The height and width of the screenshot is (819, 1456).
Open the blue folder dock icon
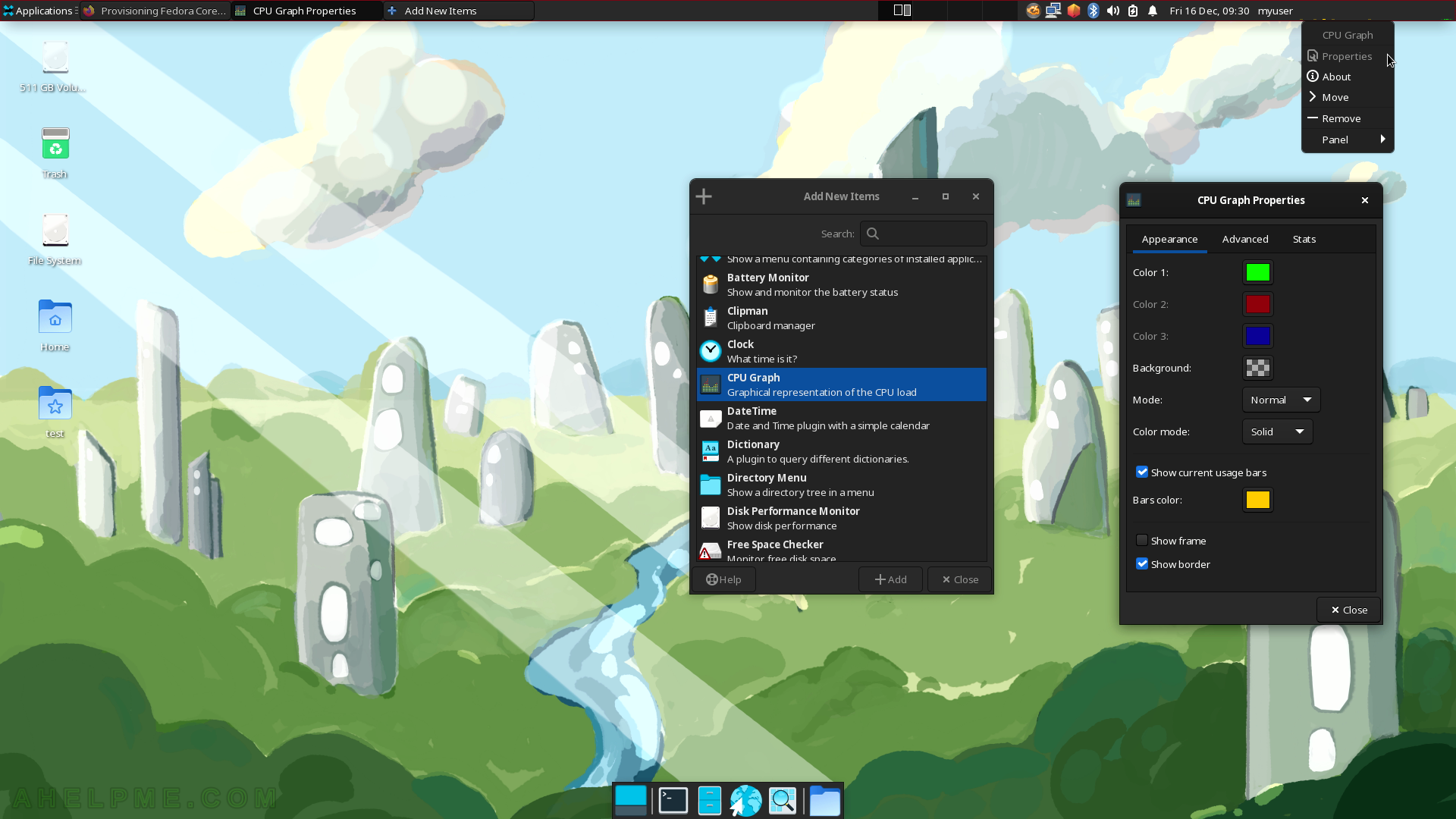coord(824,801)
